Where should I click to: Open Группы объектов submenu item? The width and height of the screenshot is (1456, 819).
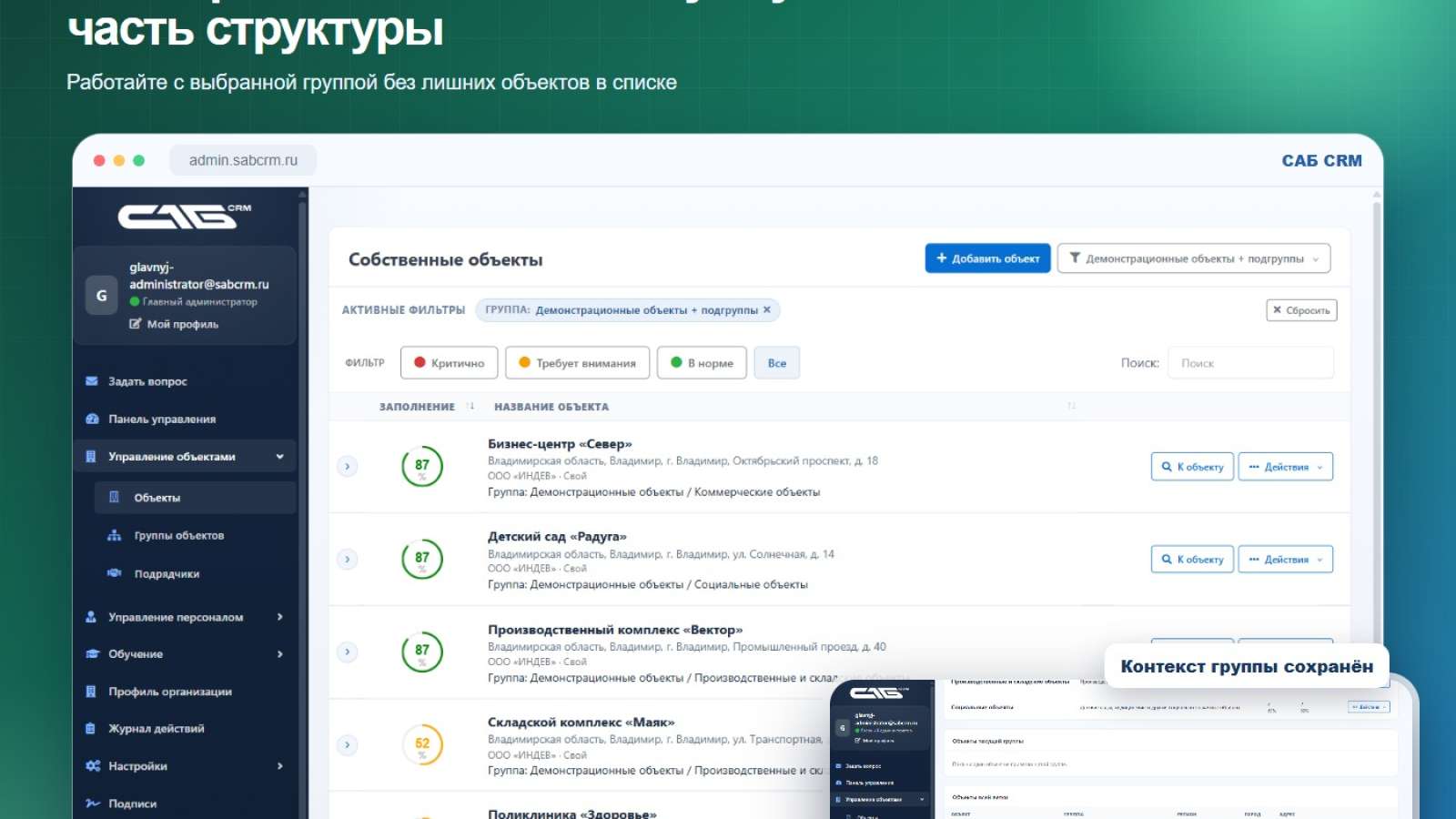click(195, 535)
